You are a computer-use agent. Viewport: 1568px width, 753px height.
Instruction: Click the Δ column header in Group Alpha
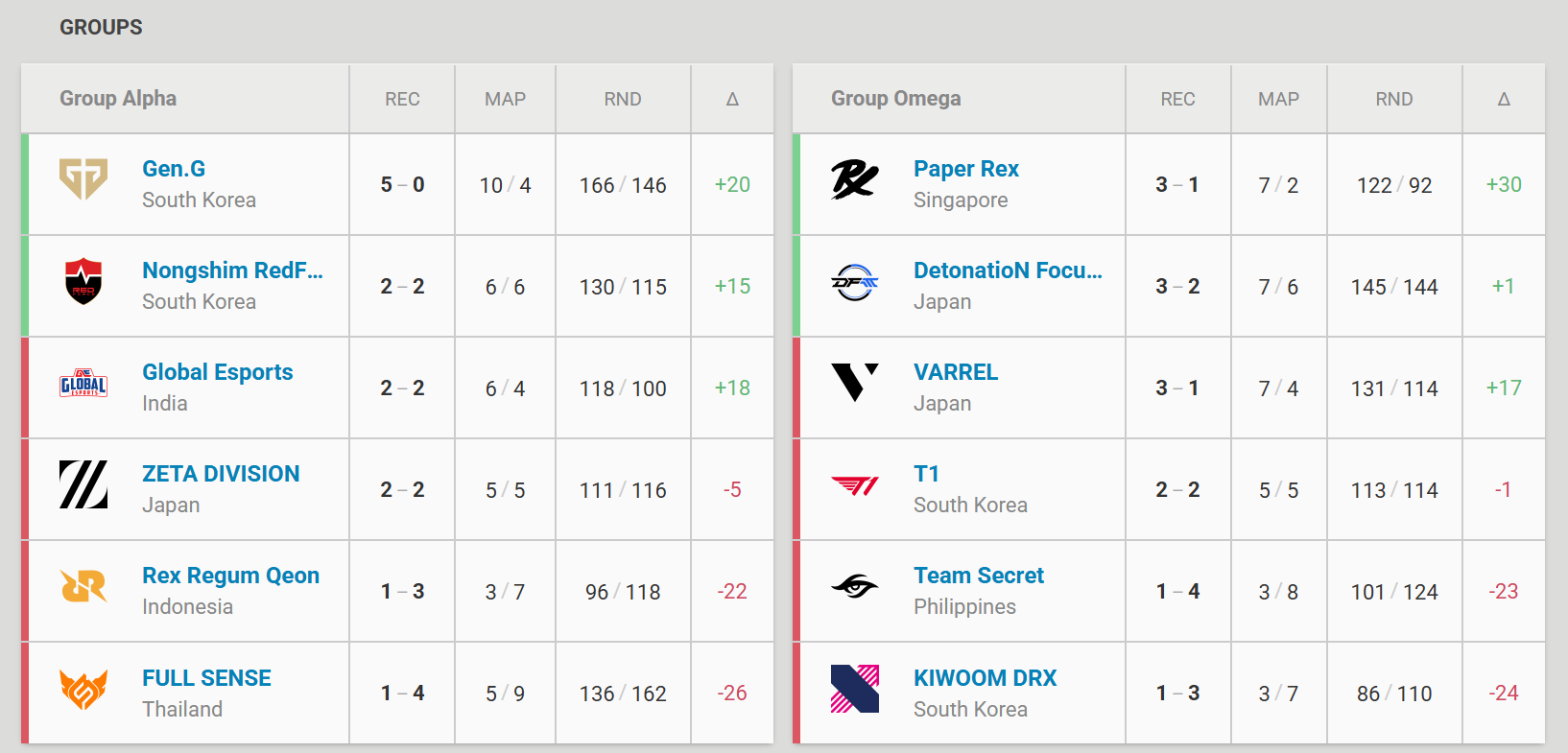pos(732,99)
